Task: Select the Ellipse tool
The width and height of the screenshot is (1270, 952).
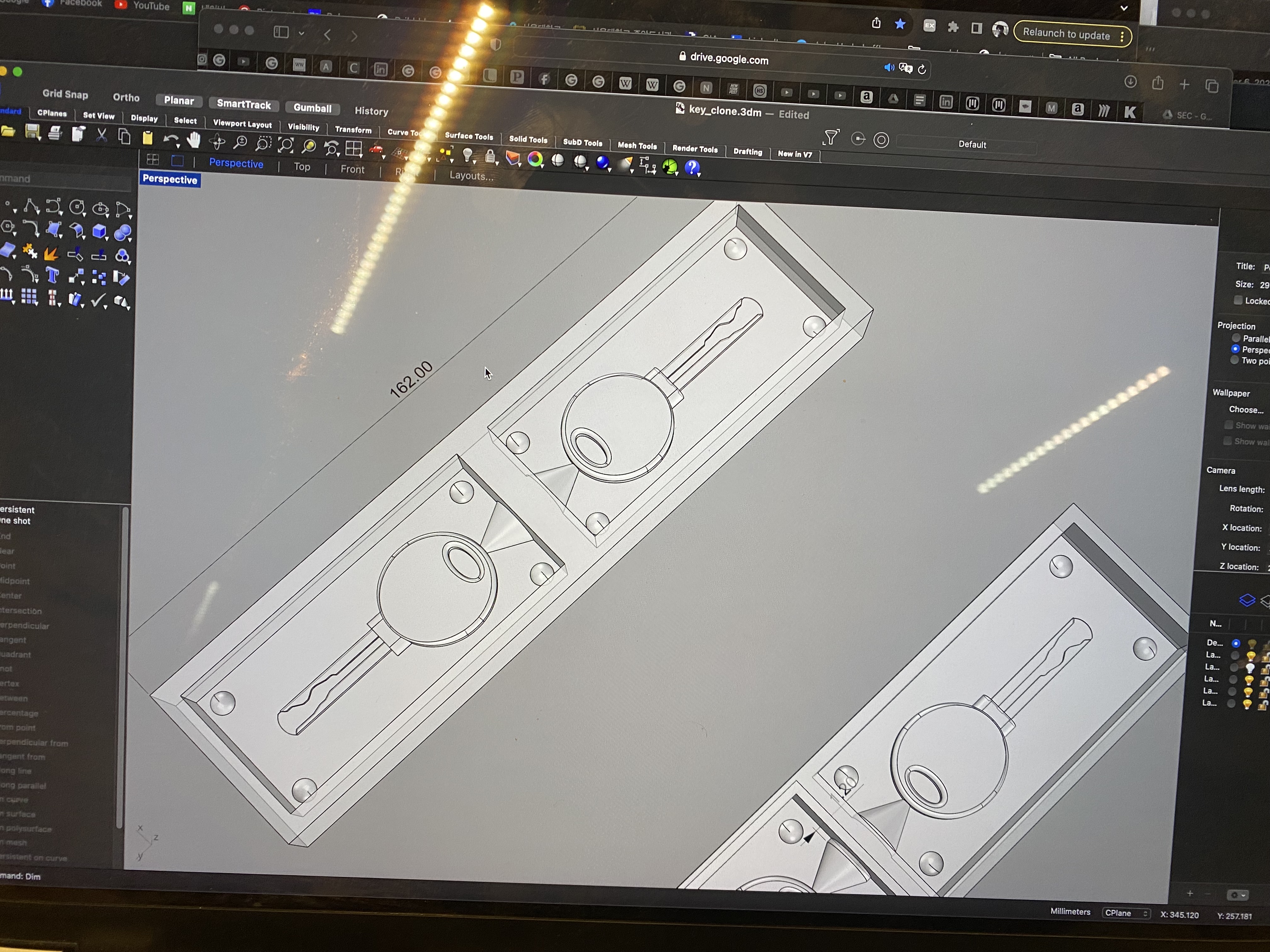Action: coord(100,208)
